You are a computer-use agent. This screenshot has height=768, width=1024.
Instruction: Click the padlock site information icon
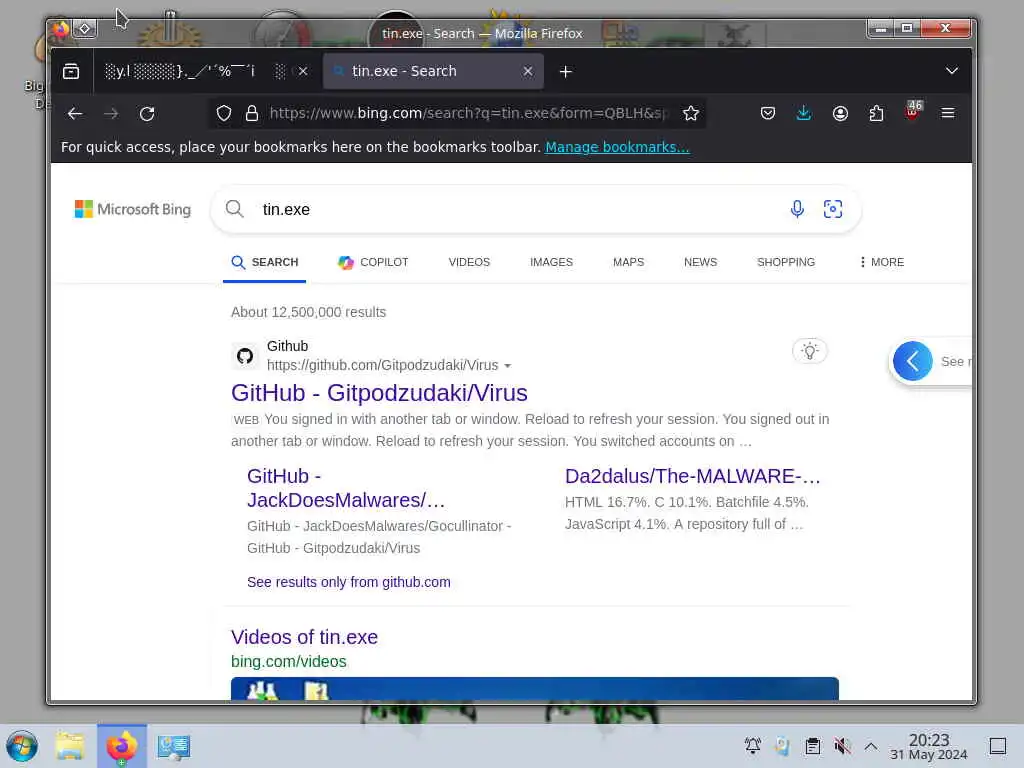pos(252,114)
